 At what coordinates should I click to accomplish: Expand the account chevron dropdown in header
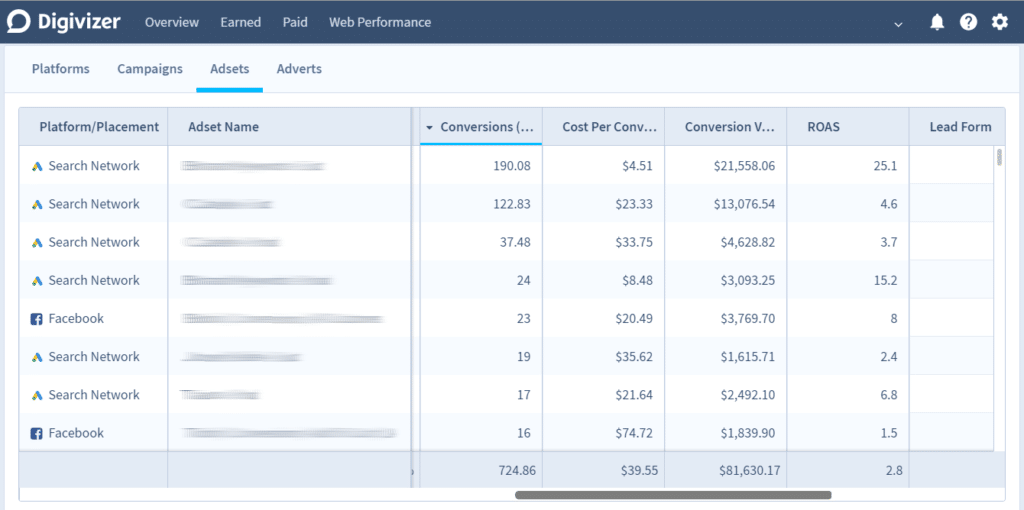click(898, 23)
